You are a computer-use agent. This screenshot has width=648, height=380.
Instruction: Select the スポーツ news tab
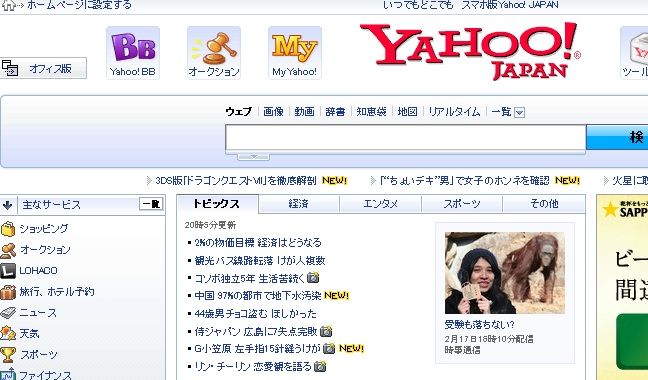(x=462, y=204)
